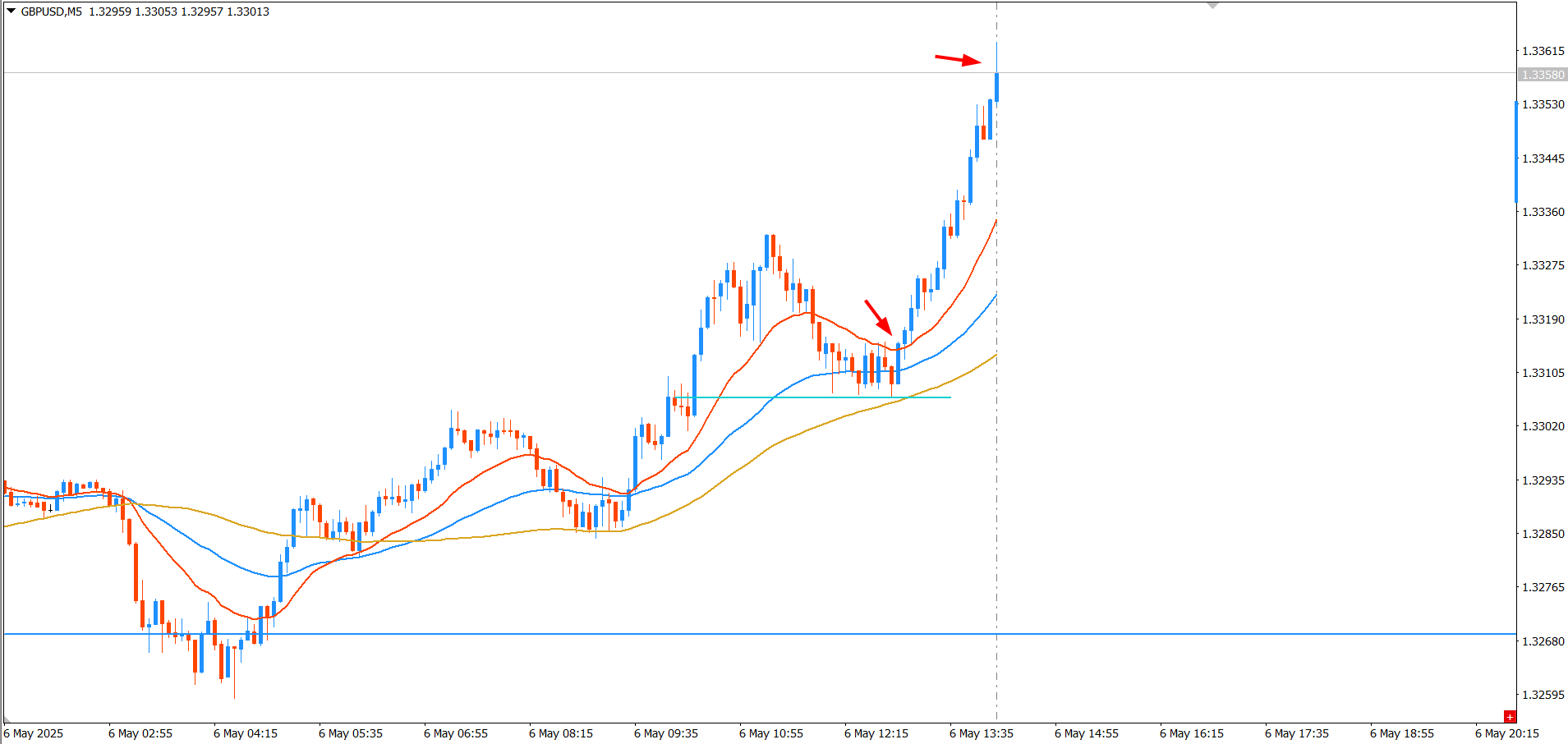Select the blue horizontal line near 1.32680
This screenshot has height=744, width=1568.
(x=760, y=634)
